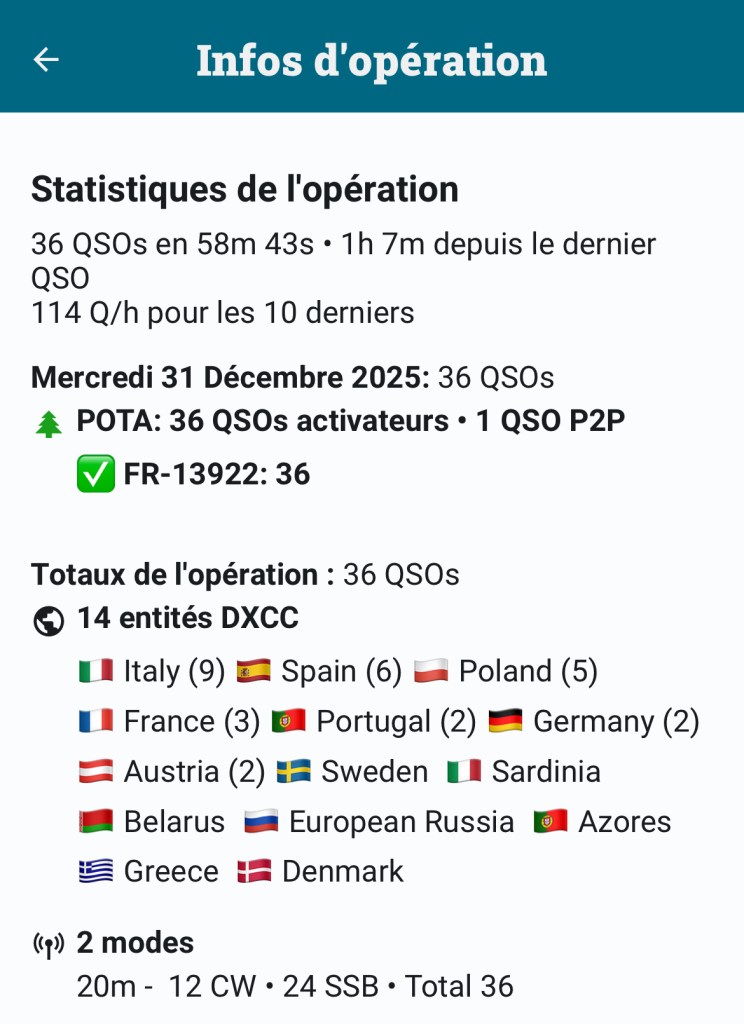Tap the back arrow icon
The image size is (744, 1024).
[x=46, y=60]
